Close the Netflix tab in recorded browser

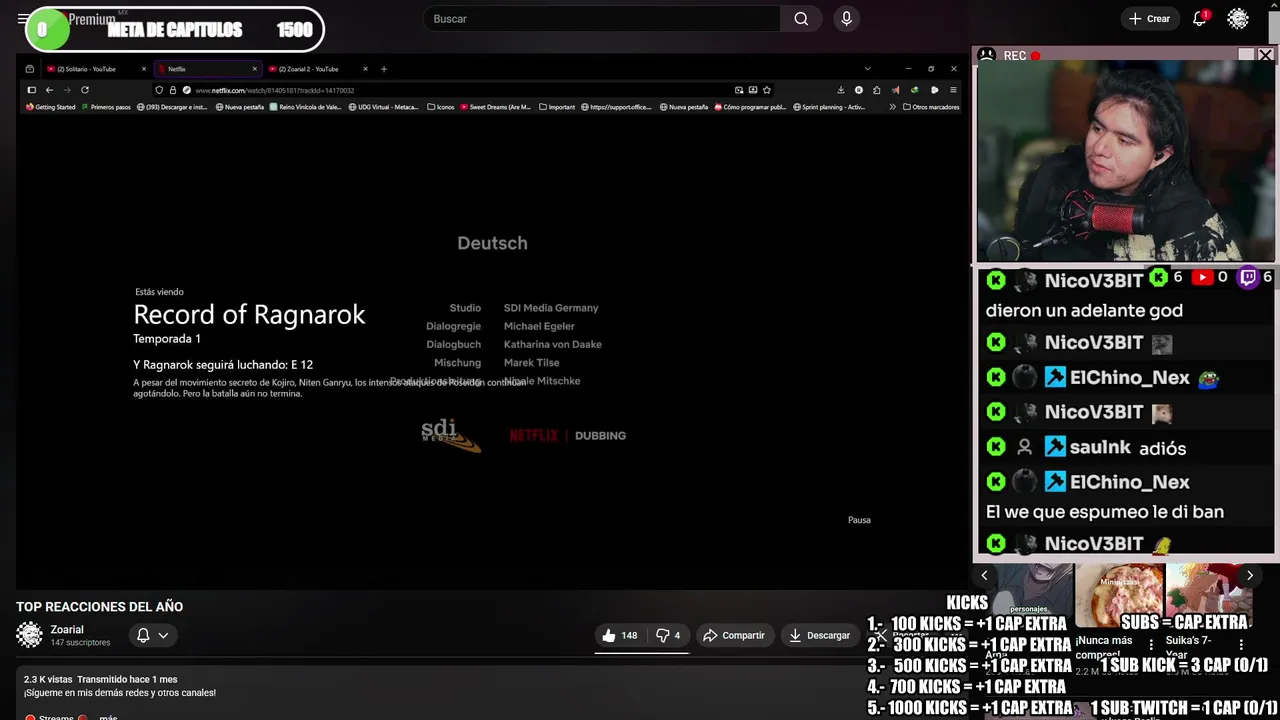254,69
